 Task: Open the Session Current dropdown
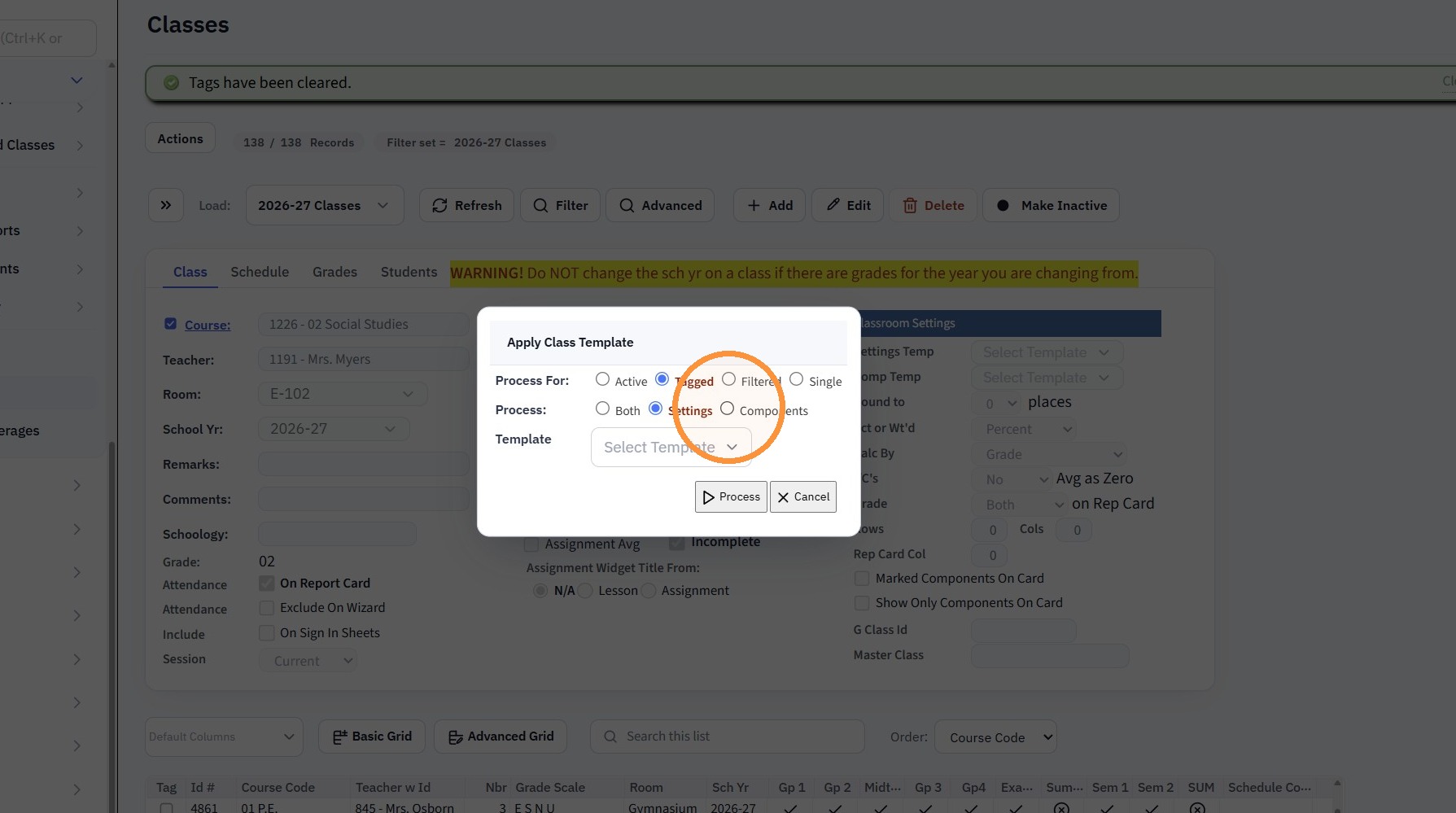point(308,661)
